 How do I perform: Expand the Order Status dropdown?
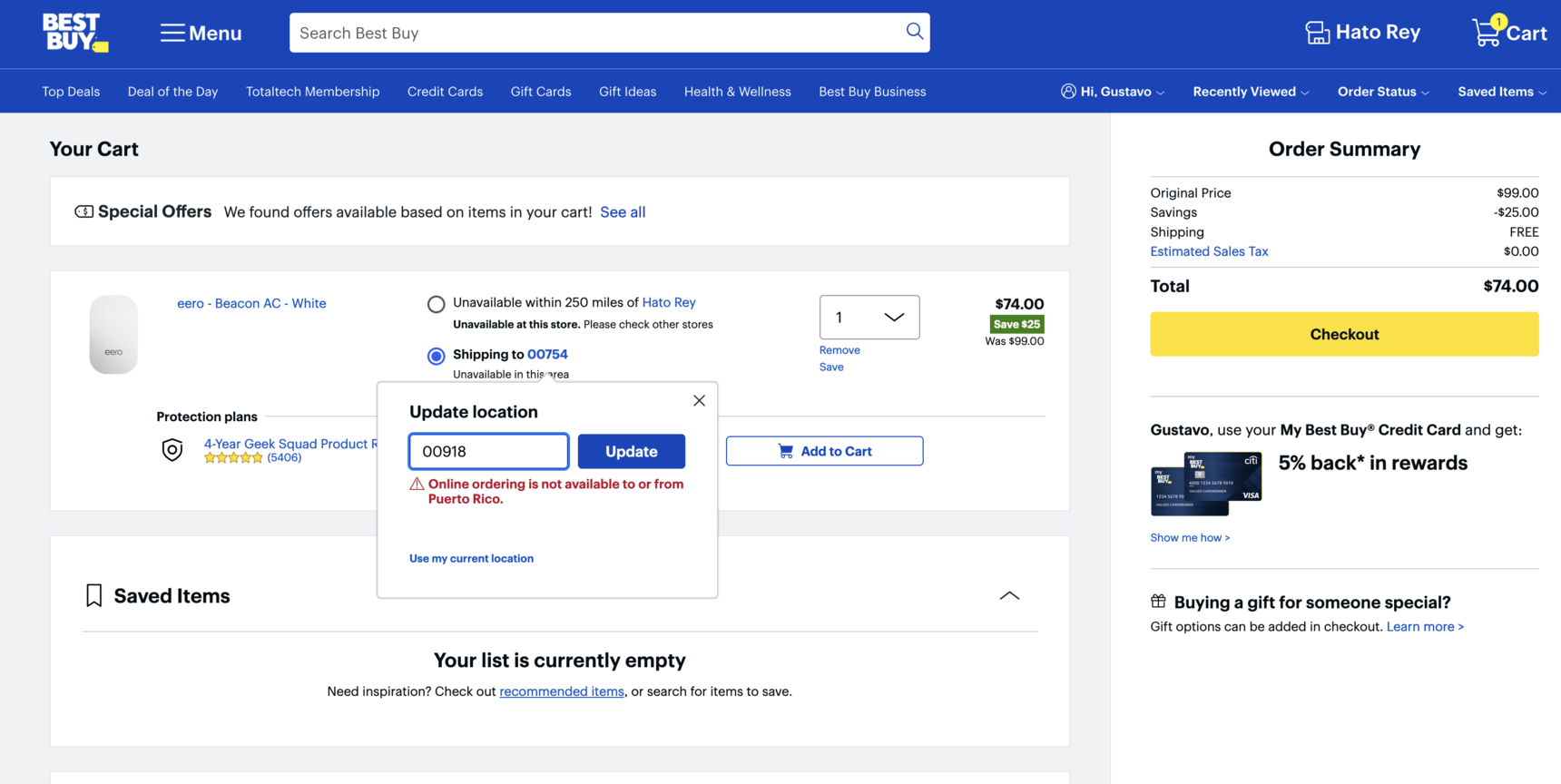pyautogui.click(x=1383, y=91)
